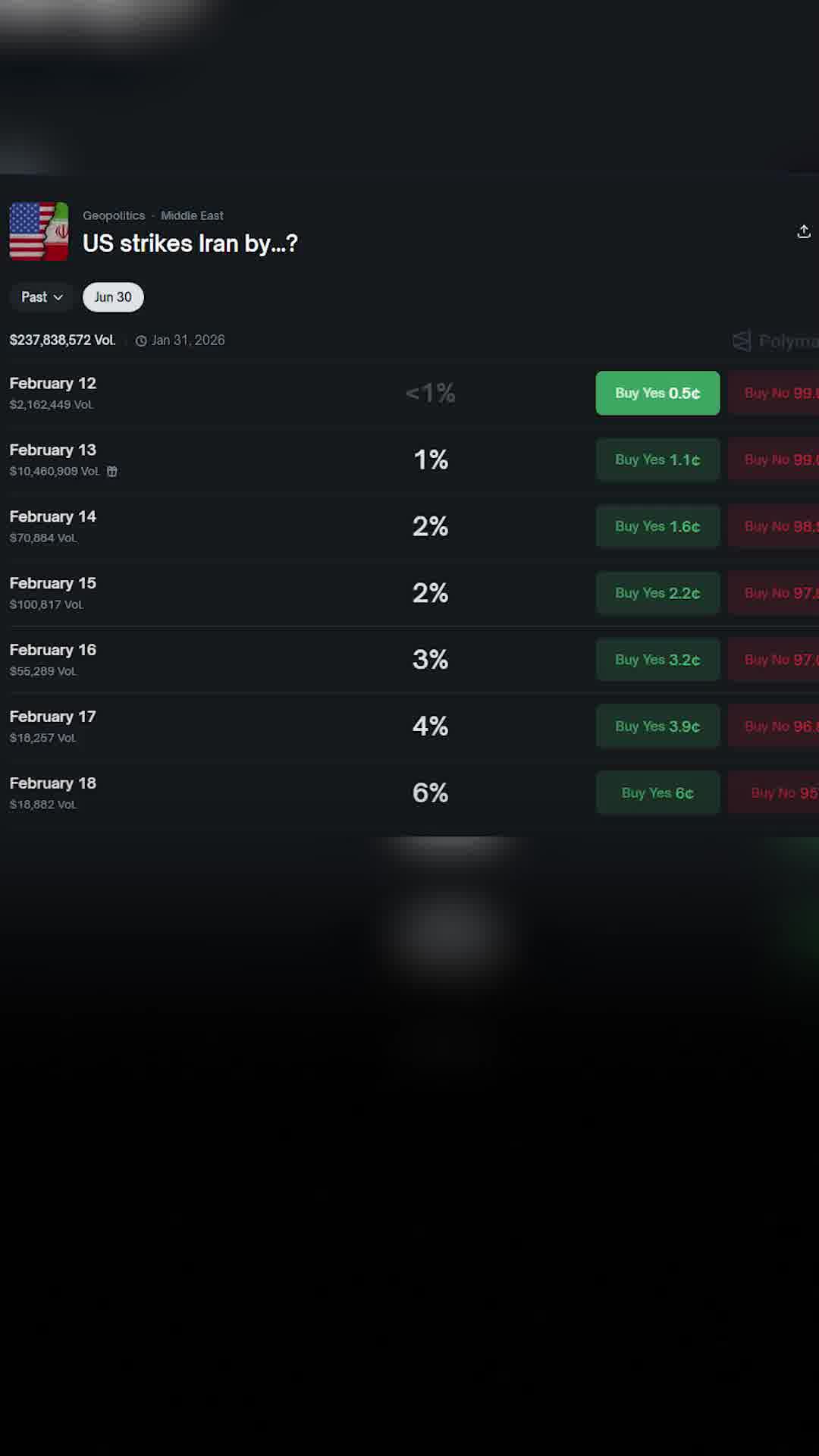The image size is (819, 1456).
Task: Buy Yes at 3.2¢ for February 16
Action: pos(657,660)
